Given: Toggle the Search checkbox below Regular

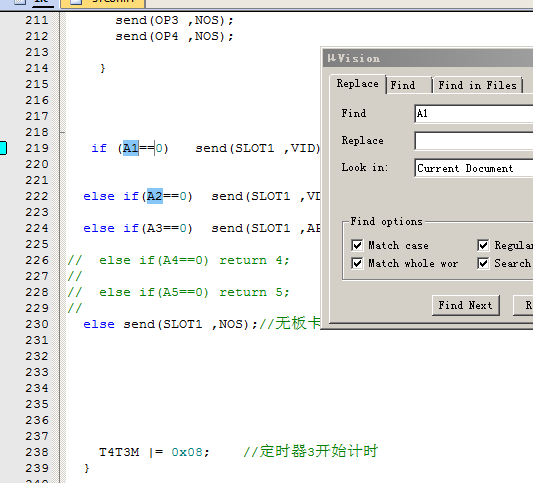Looking at the screenshot, I should [x=483, y=263].
